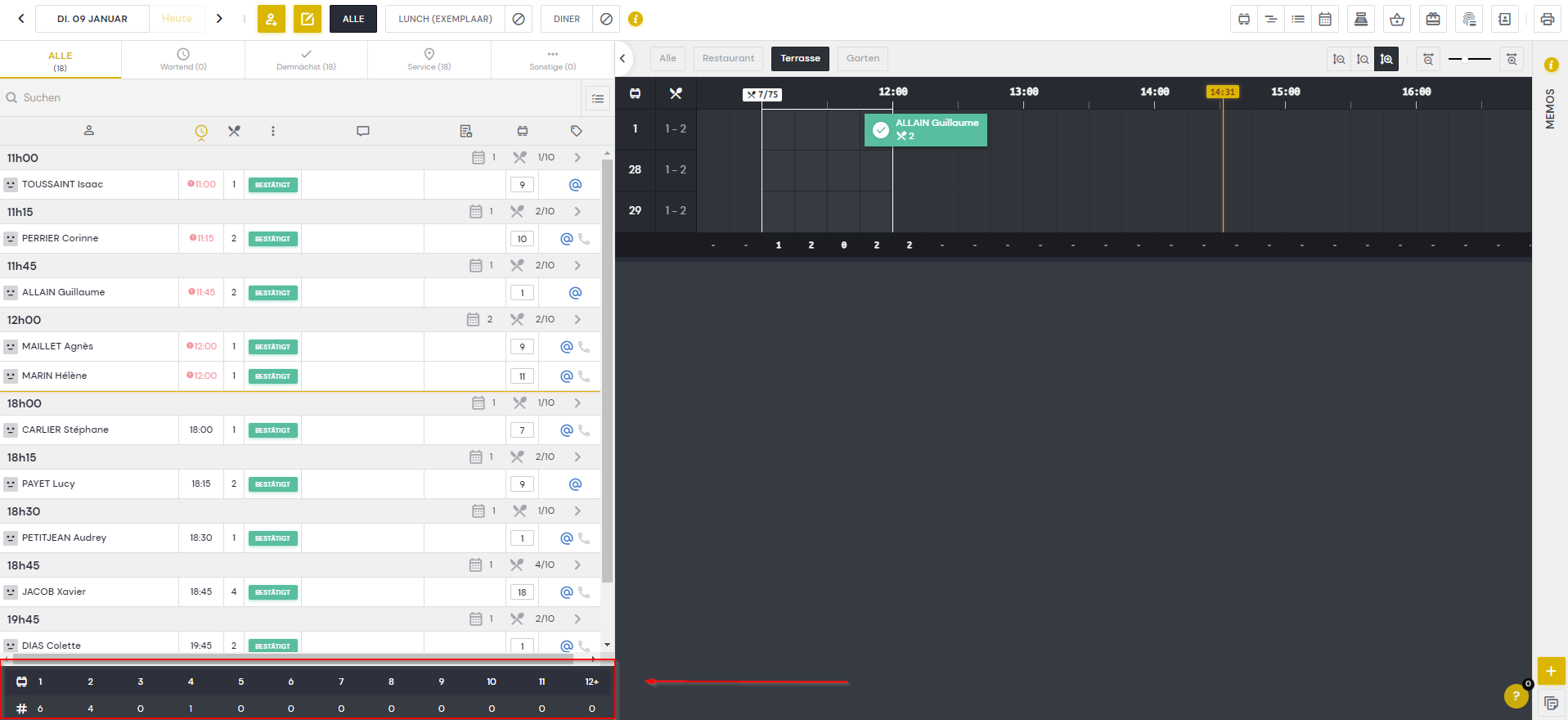Expand the 11h15 time slot

pos(577,211)
